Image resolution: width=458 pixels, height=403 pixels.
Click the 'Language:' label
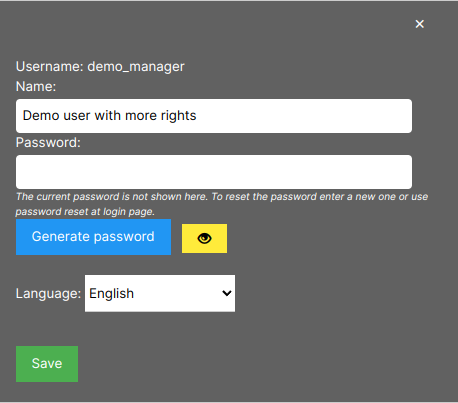click(48, 294)
